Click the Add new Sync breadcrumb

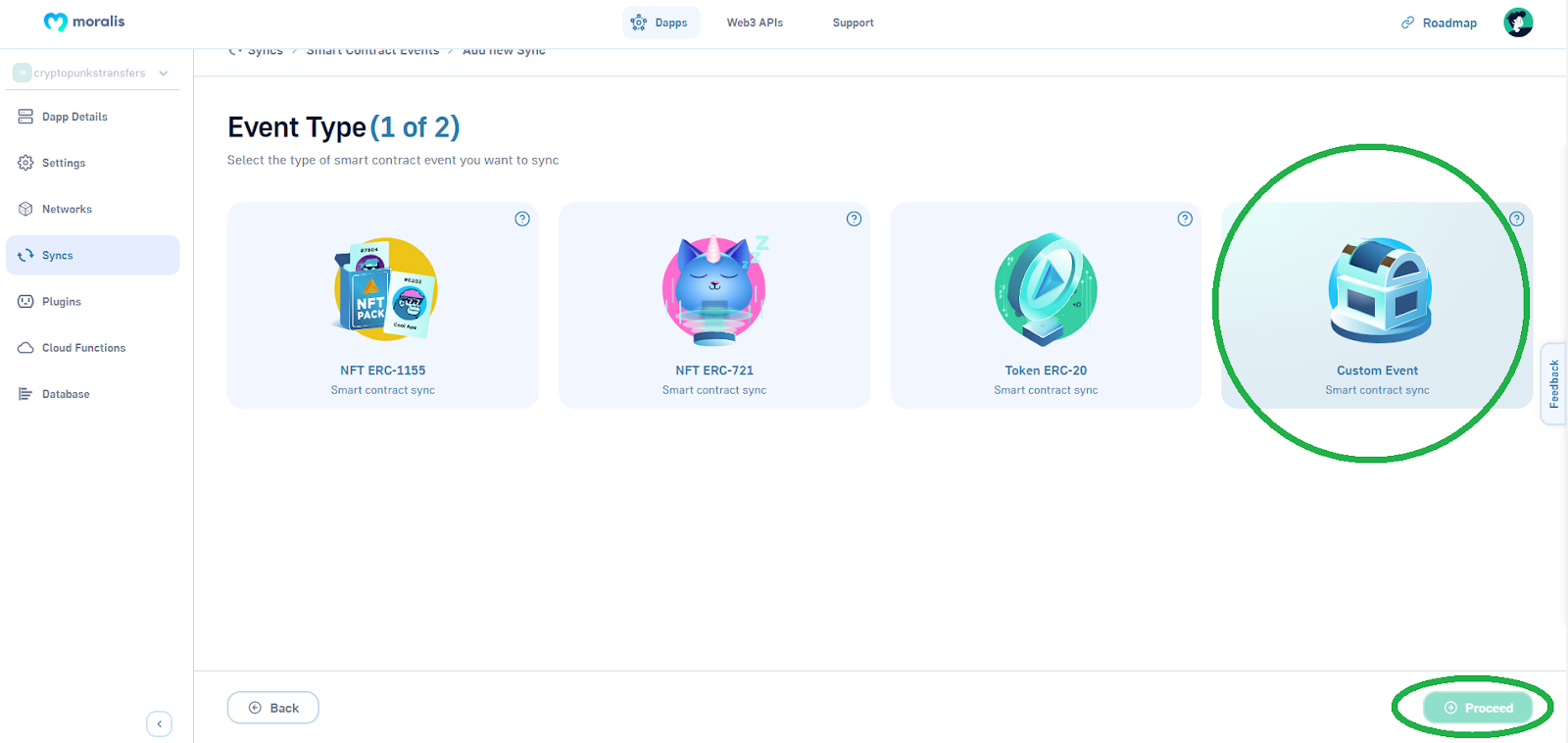click(504, 50)
